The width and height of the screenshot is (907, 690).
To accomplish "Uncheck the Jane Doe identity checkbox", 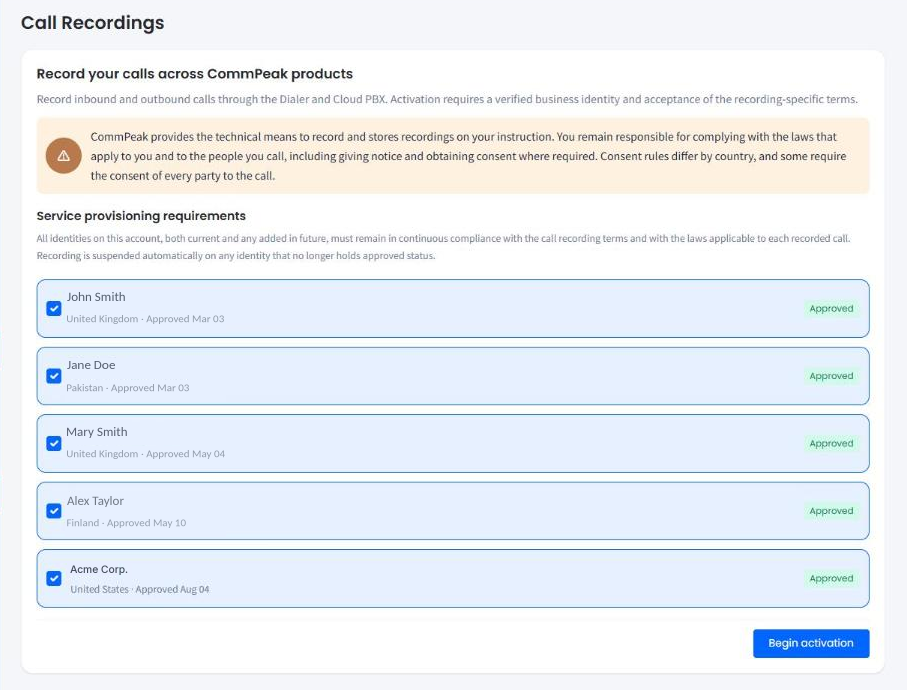I will pyautogui.click(x=54, y=376).
